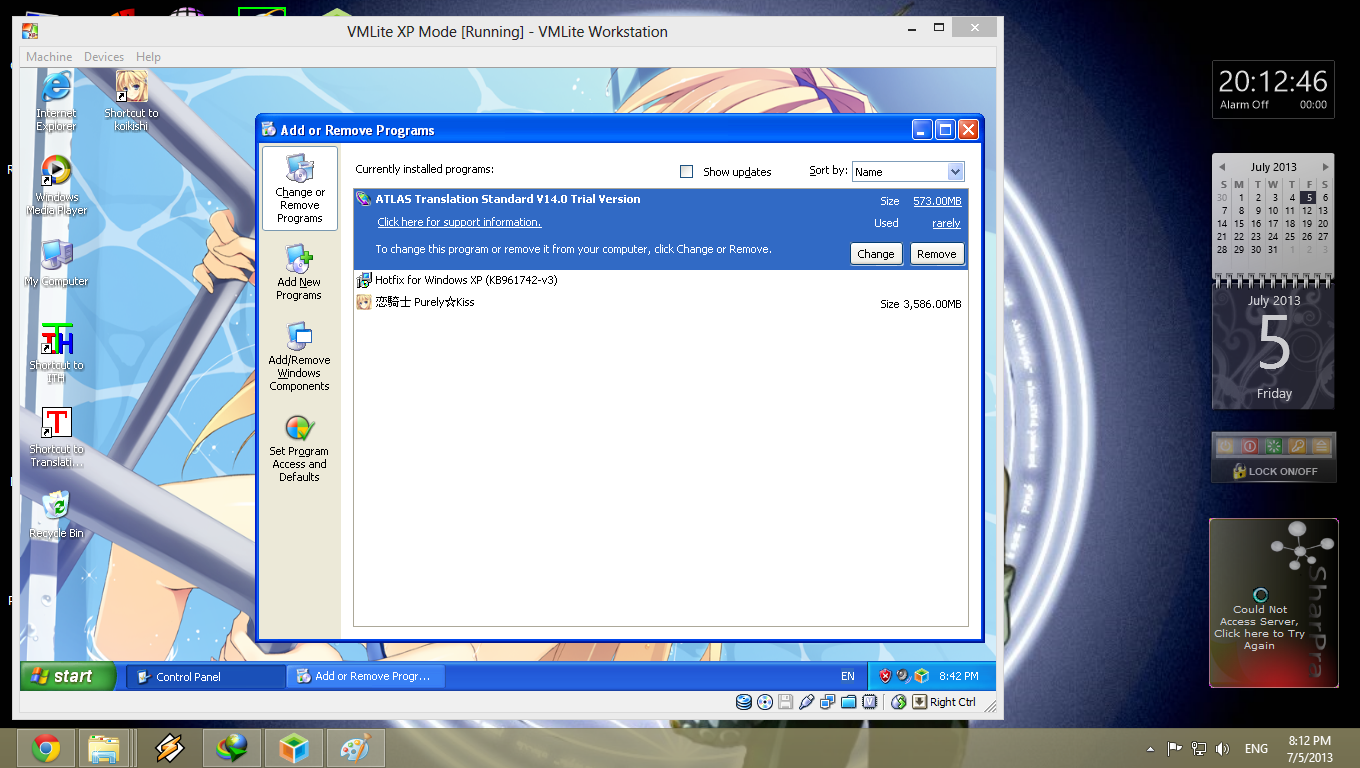
Task: Select Add or Remove Programs taskbar button
Action: pos(366,677)
